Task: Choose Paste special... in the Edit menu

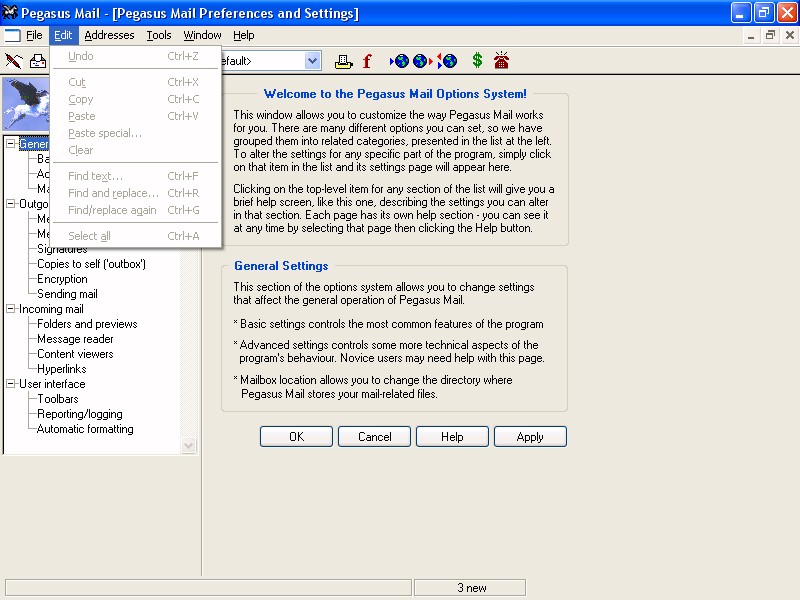Action: click(135, 133)
